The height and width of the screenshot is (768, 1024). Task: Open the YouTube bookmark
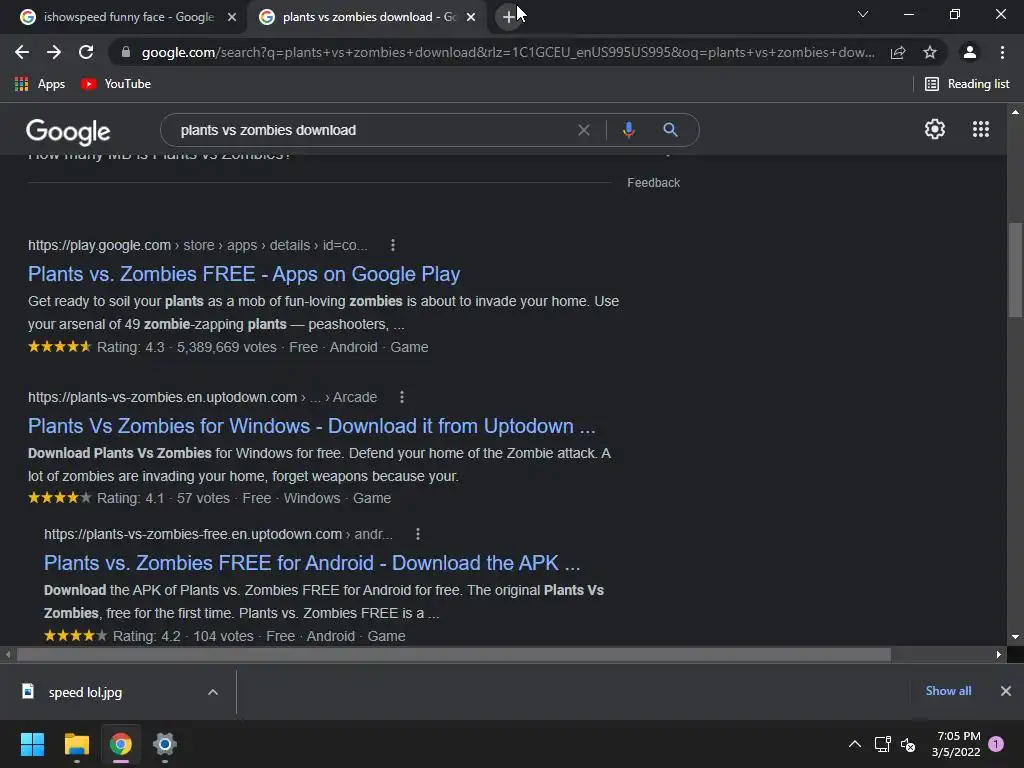tap(116, 84)
